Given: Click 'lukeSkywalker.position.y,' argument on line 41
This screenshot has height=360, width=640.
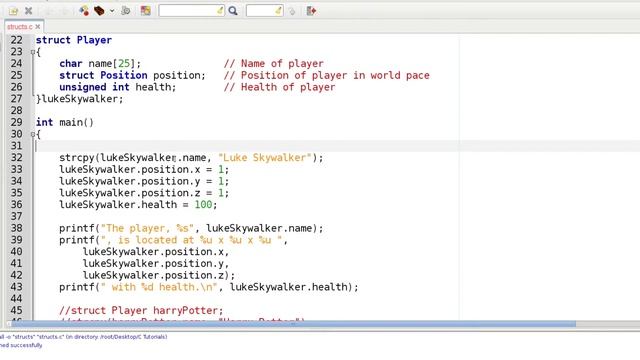Looking at the screenshot, I should point(156,264).
